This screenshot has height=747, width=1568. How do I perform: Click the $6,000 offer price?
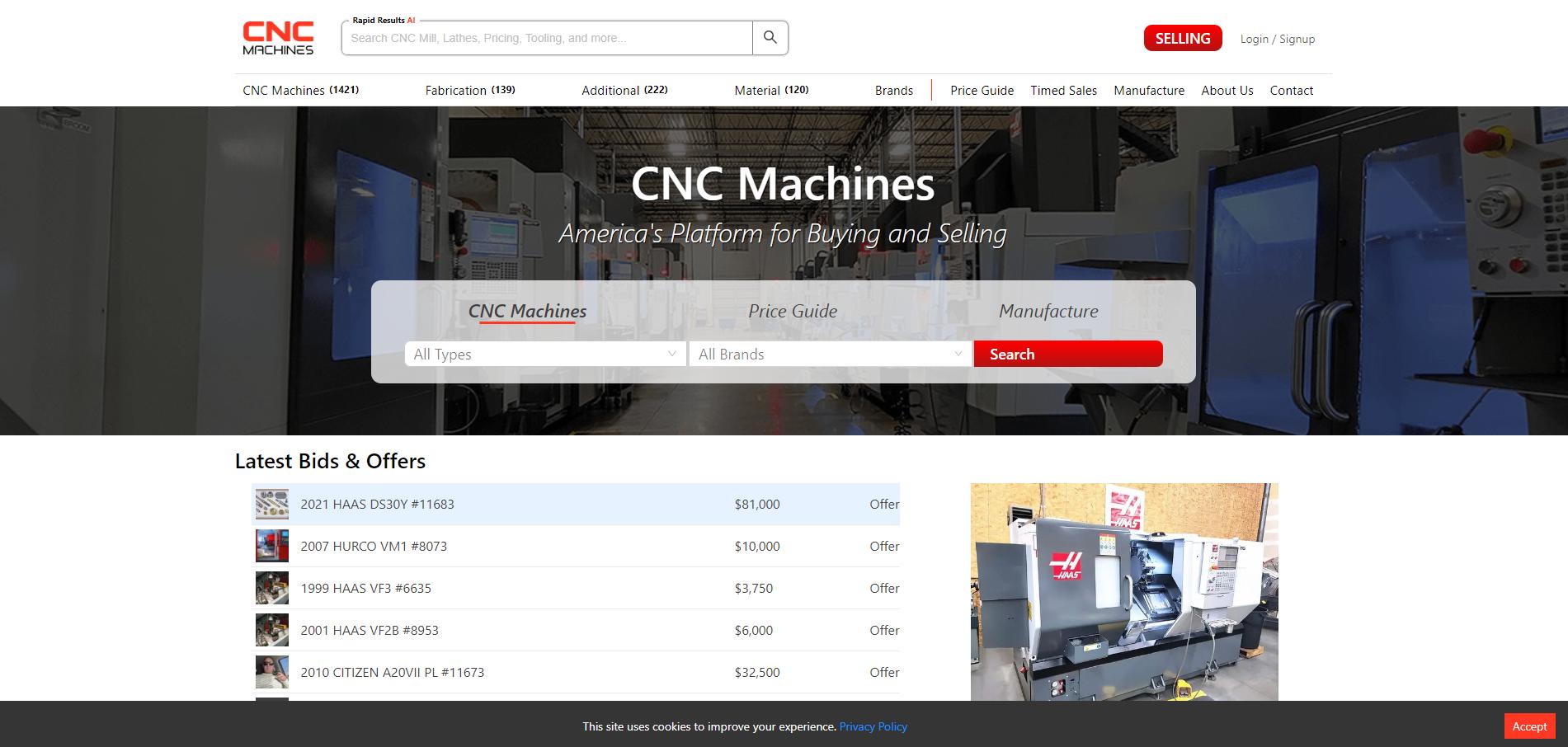[754, 630]
